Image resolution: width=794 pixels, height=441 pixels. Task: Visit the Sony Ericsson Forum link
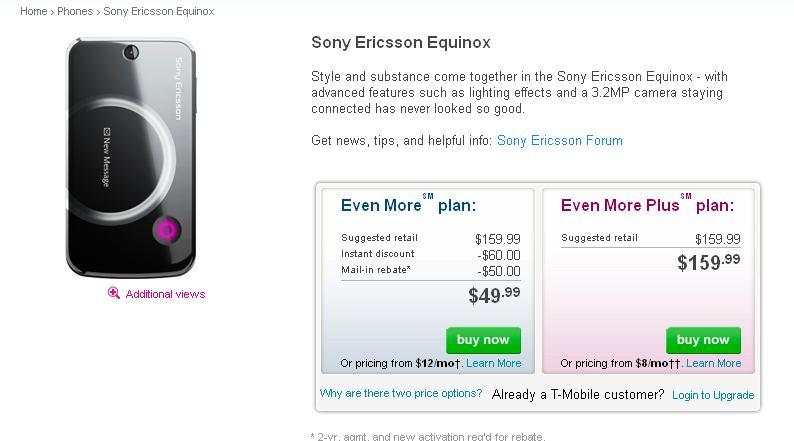coord(560,140)
